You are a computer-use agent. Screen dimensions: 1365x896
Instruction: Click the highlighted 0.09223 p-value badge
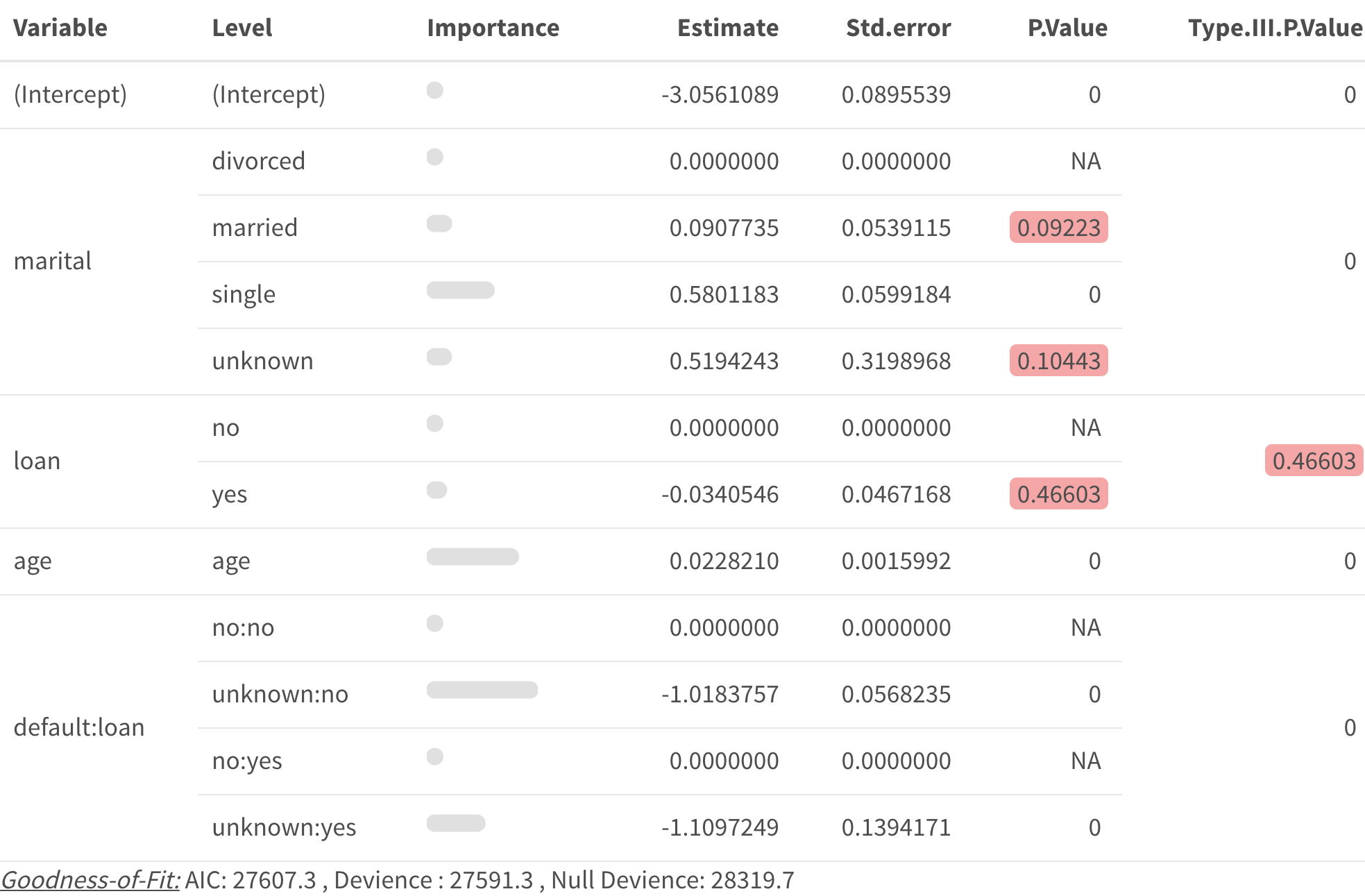(x=1058, y=228)
